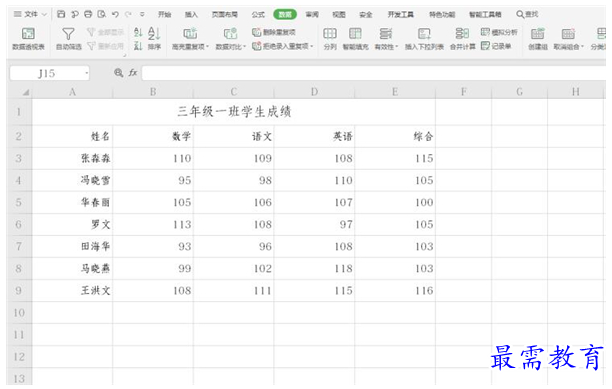Click Reapply (重新应用) filter option
Image resolution: width=612 pixels, height=389 pixels.
[105, 46]
